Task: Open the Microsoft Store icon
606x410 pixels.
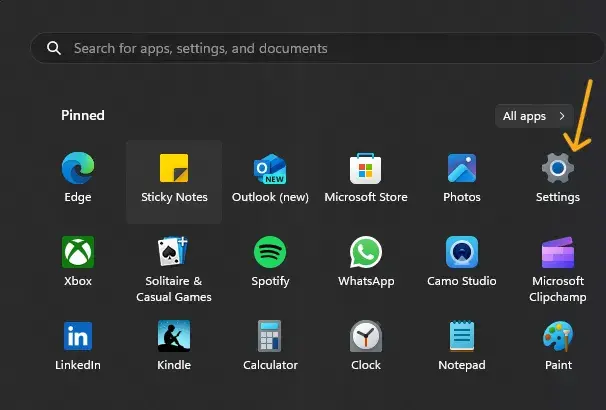Action: tap(366, 168)
